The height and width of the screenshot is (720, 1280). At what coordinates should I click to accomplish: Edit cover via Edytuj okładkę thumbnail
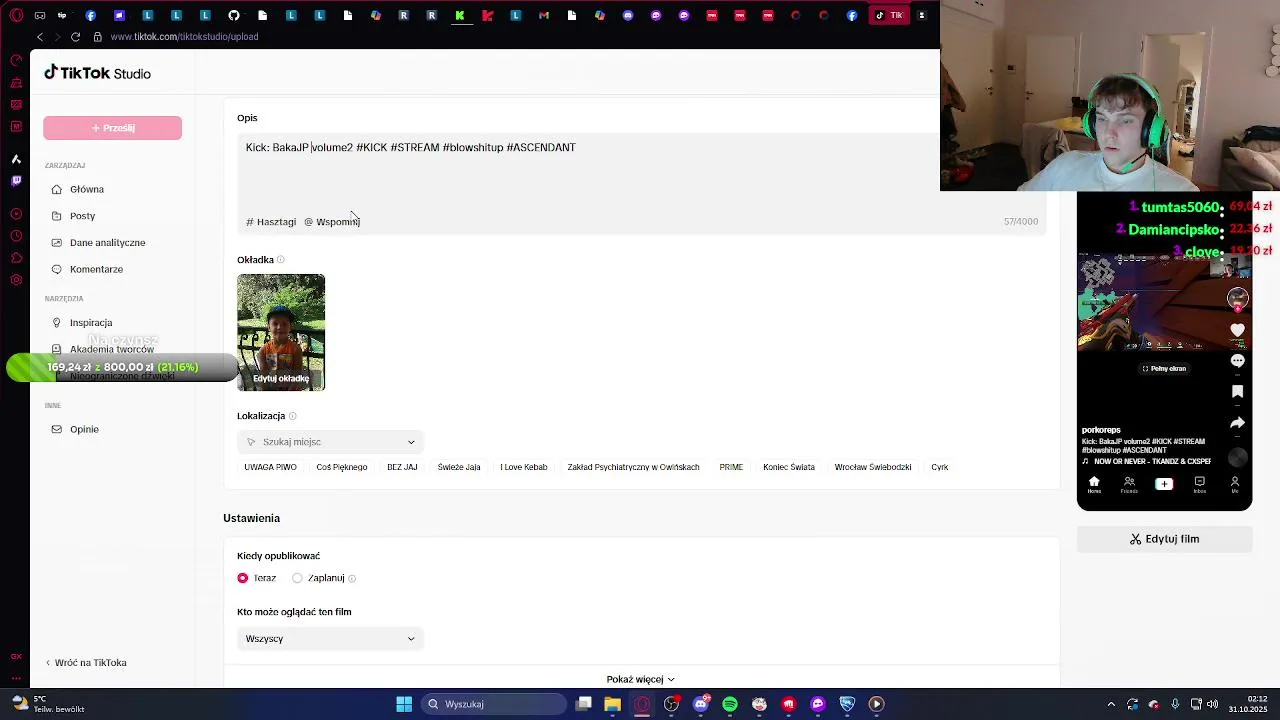coord(281,332)
